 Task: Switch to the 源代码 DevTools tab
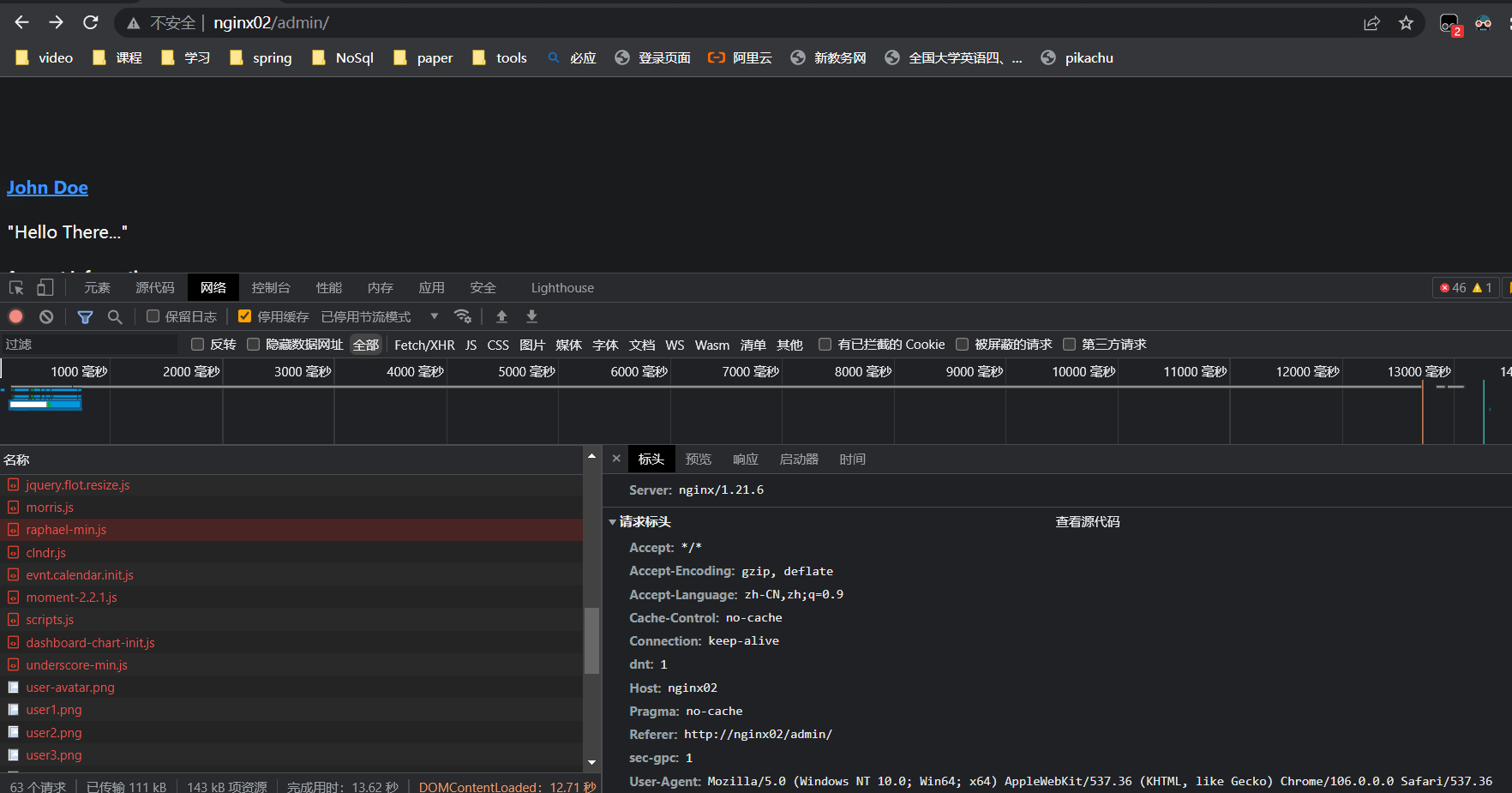pyautogui.click(x=155, y=288)
